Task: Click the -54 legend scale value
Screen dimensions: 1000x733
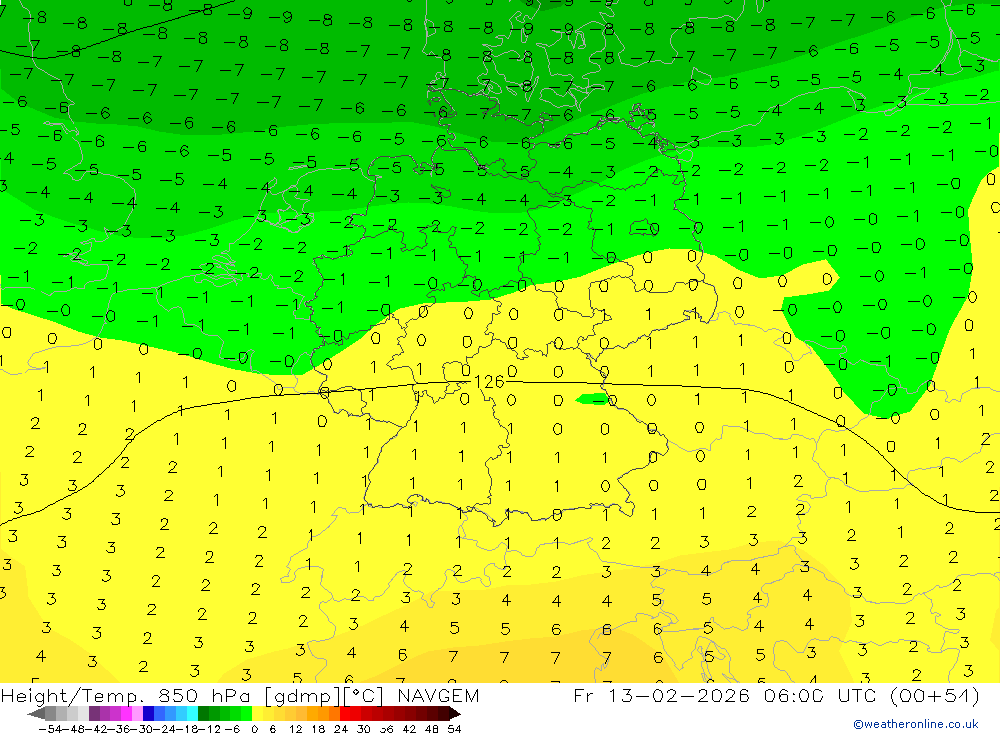Action: (x=50, y=729)
